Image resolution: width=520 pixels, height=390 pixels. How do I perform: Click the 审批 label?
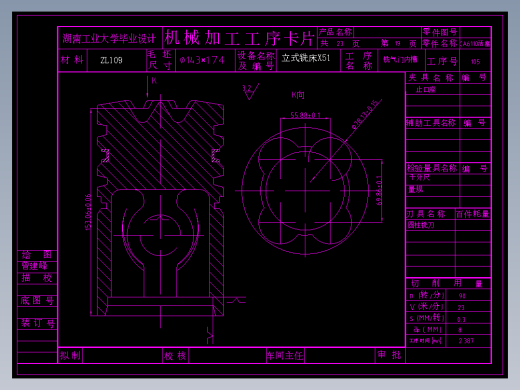(389, 355)
